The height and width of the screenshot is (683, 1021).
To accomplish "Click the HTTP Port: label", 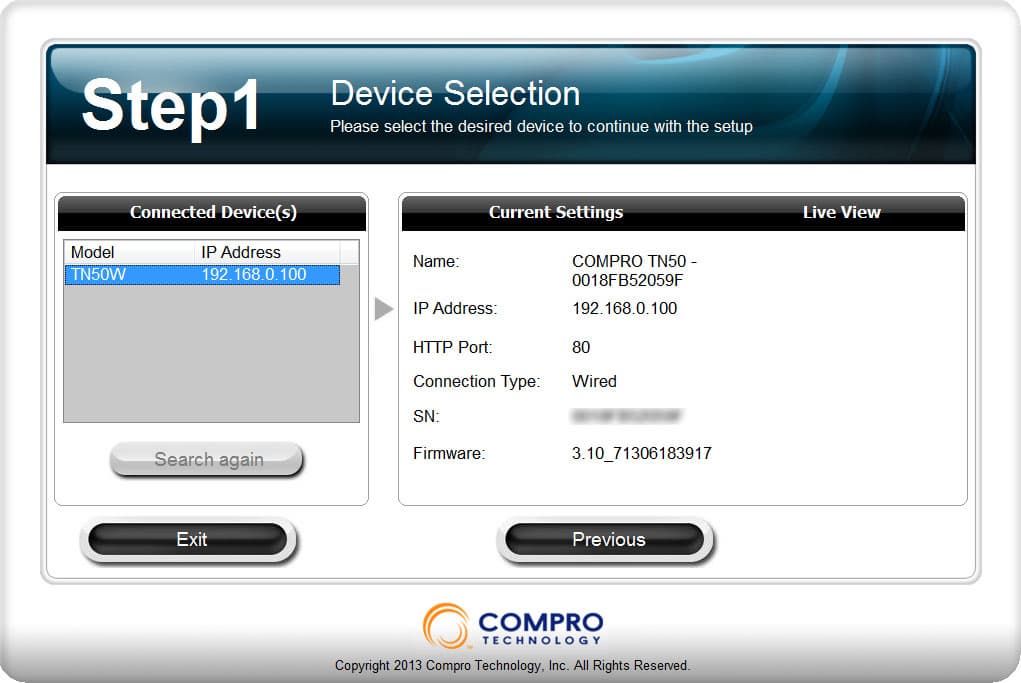I will click(453, 347).
